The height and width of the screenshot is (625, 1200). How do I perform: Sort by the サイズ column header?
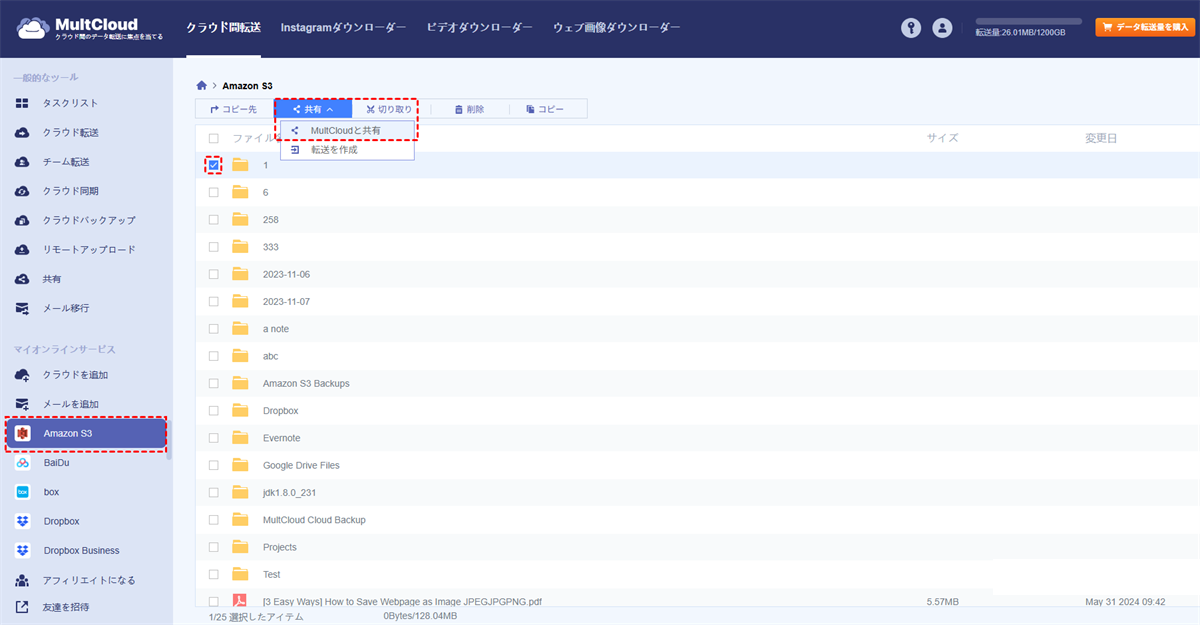click(x=942, y=138)
